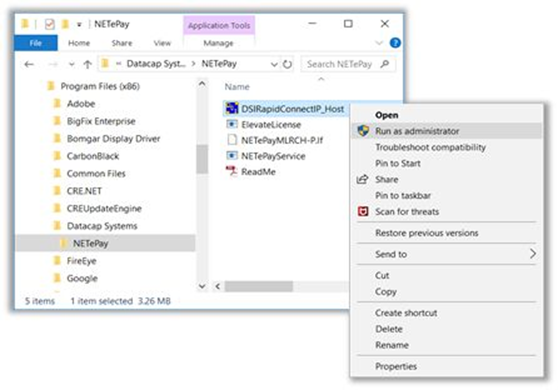This screenshot has width=558, height=390.
Task: Open the recent locations dropdown arrow
Action: click(72, 64)
